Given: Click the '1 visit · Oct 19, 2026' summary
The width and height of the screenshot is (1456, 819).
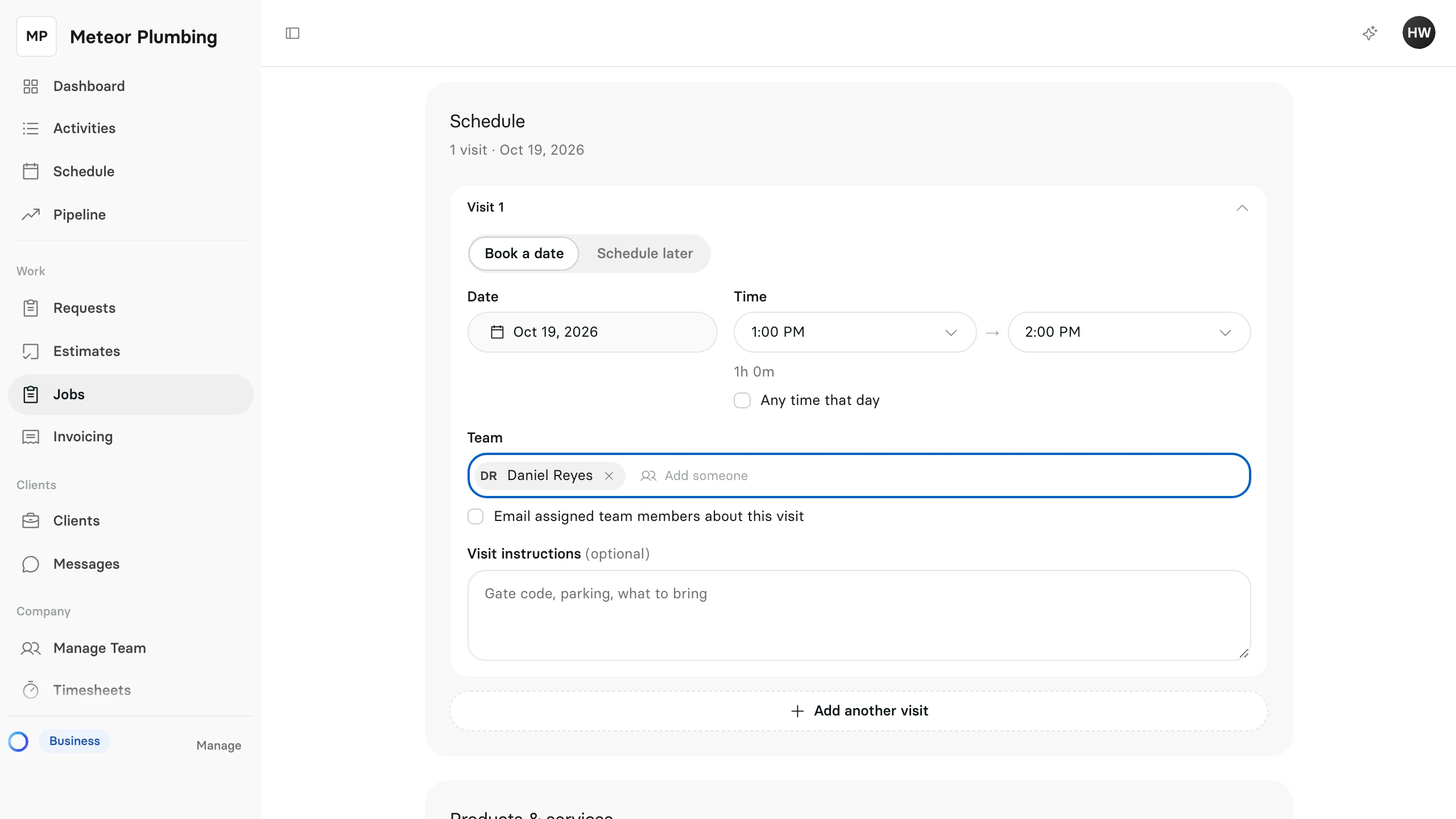Looking at the screenshot, I should (x=516, y=150).
